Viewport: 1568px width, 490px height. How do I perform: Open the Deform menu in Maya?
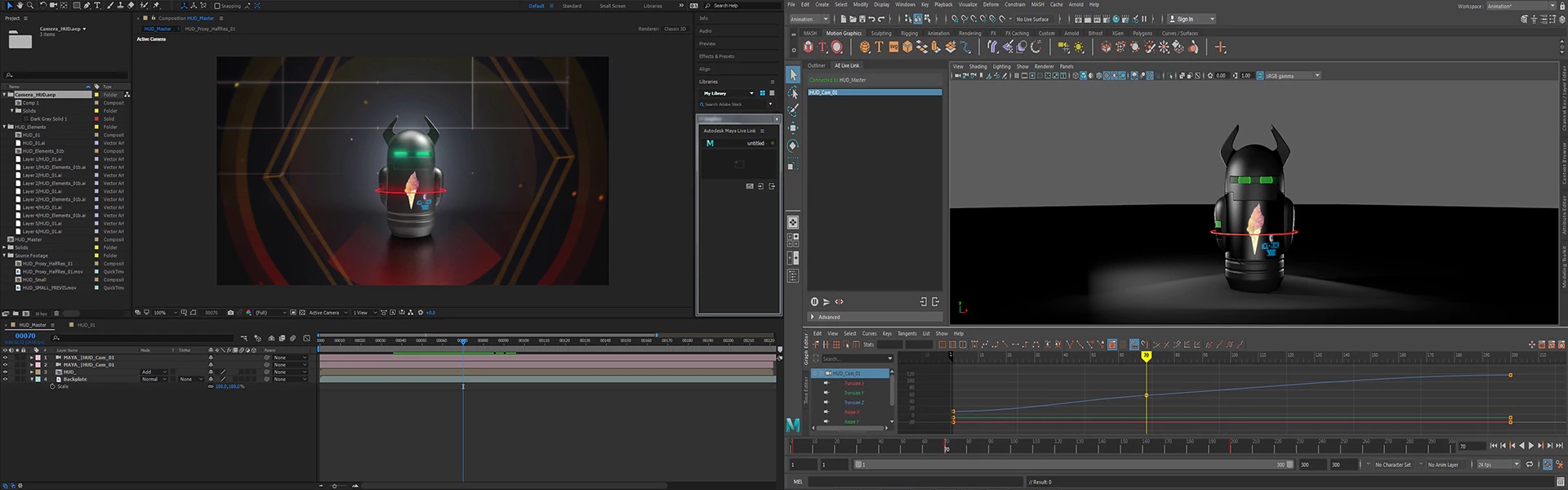pos(991,5)
